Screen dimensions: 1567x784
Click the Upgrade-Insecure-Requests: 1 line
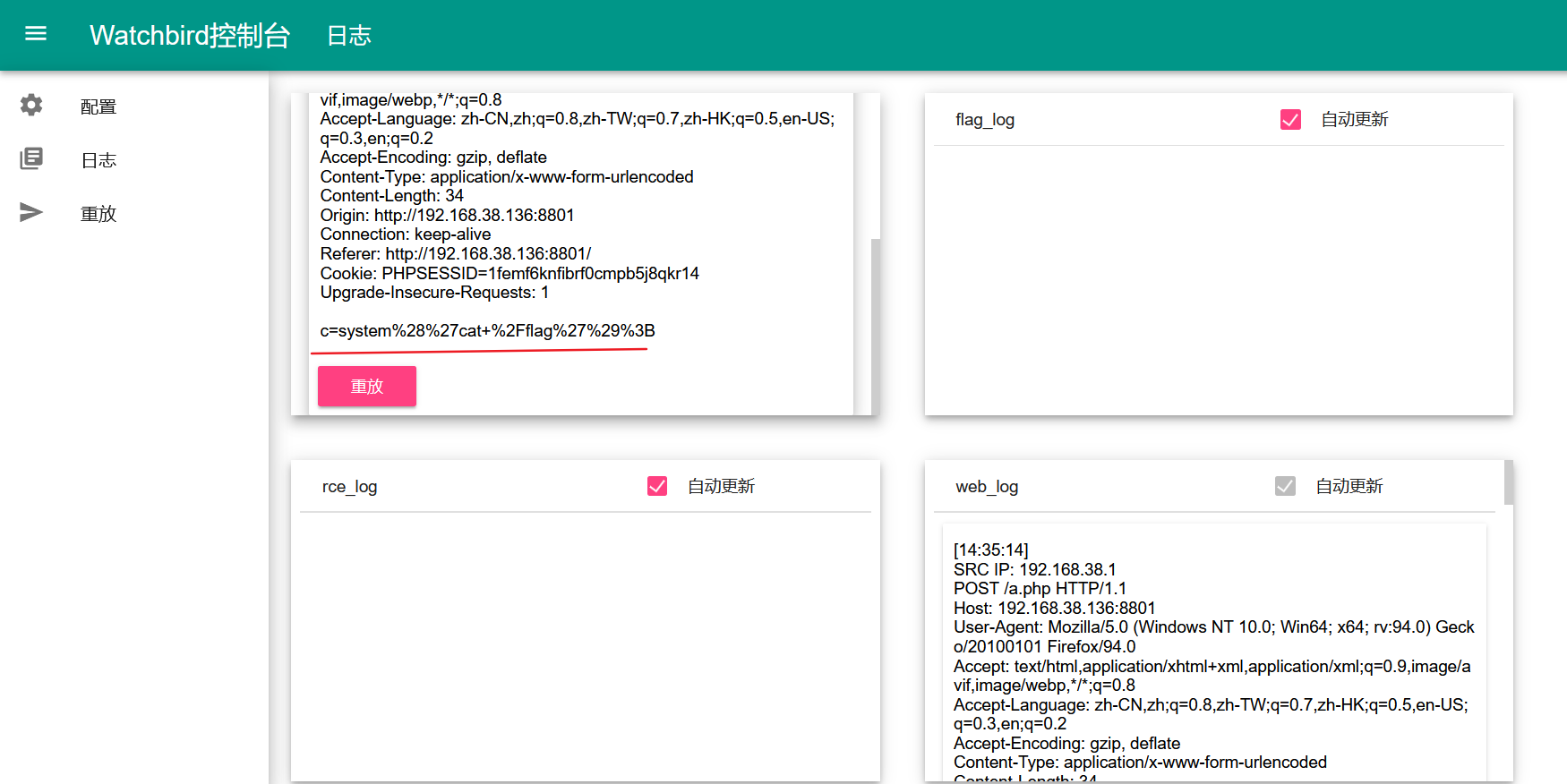coord(434,293)
